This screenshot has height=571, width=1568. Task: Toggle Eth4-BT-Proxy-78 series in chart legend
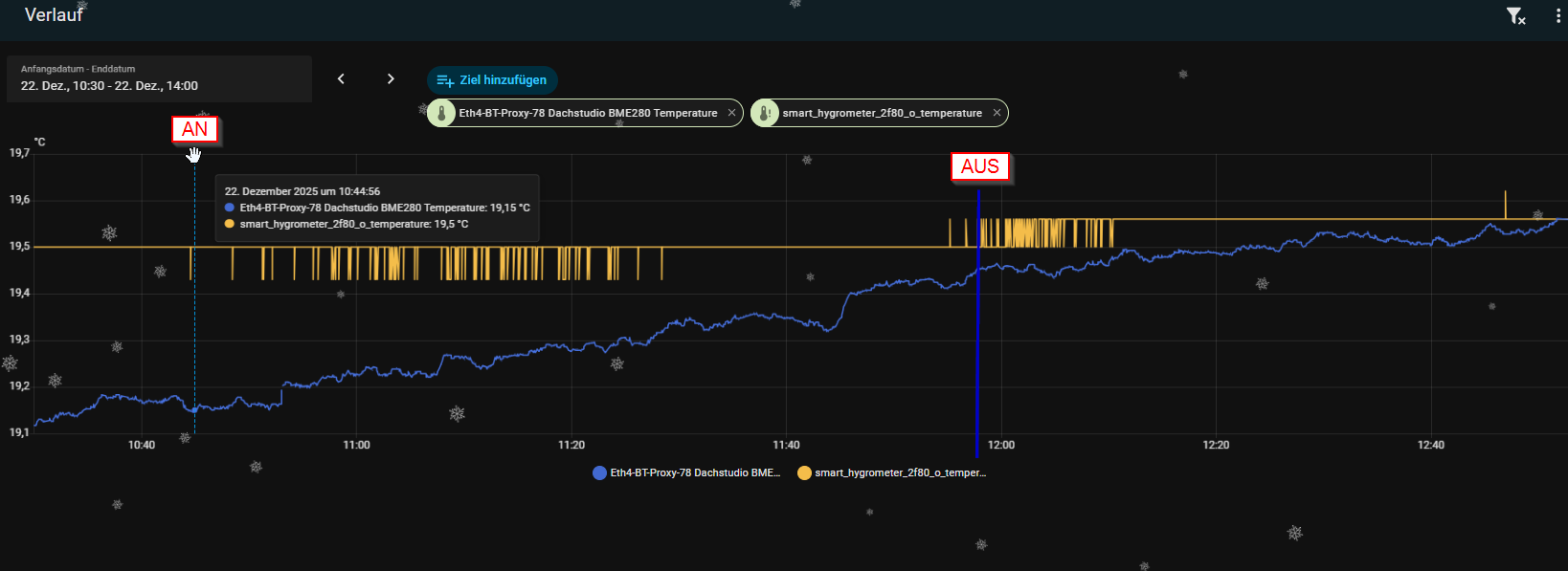[686, 472]
